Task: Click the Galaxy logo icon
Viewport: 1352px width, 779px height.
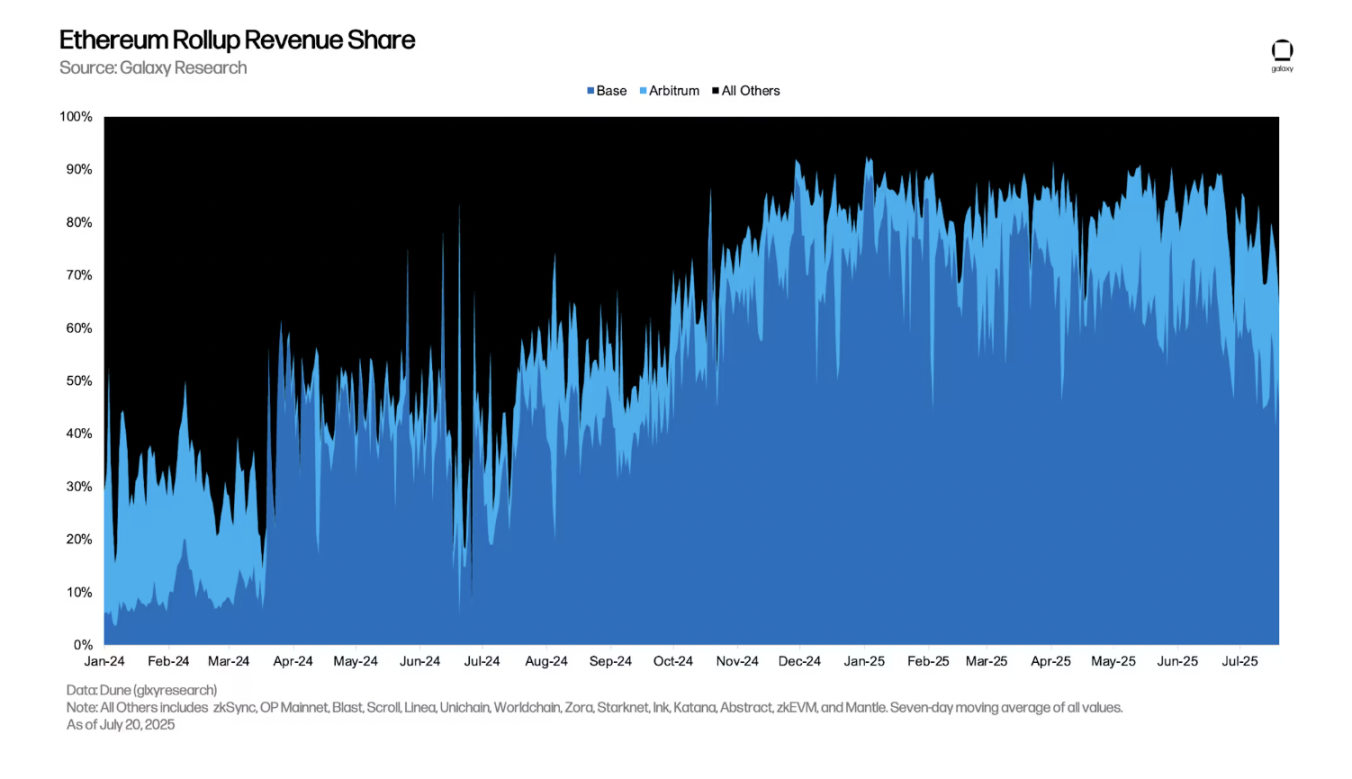Action: click(x=1282, y=51)
